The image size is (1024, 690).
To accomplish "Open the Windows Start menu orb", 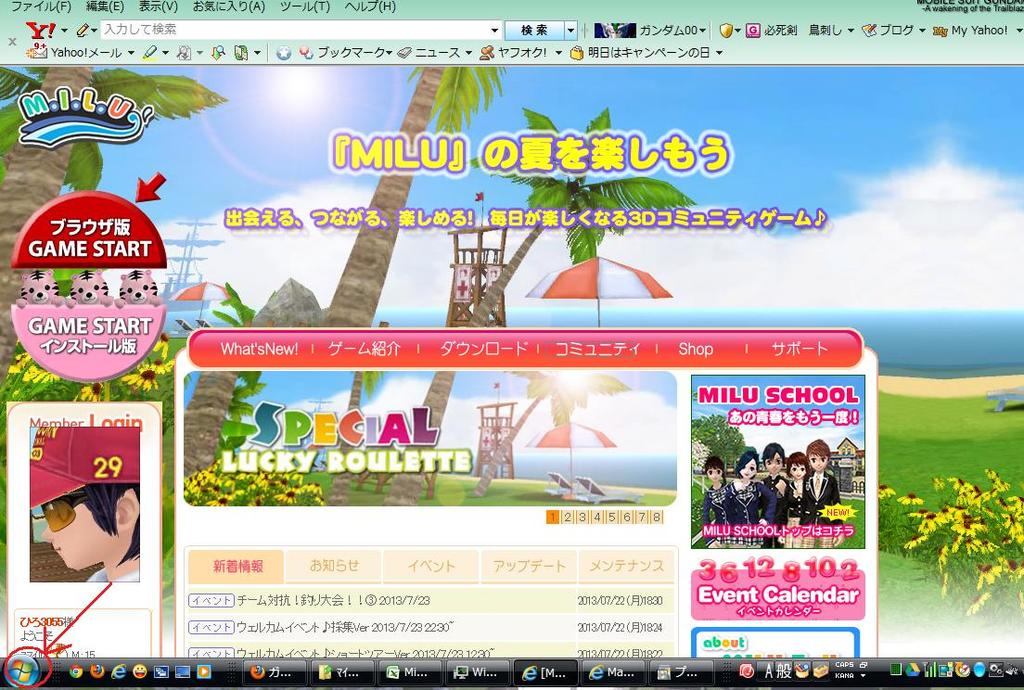I will pyautogui.click(x=23, y=670).
